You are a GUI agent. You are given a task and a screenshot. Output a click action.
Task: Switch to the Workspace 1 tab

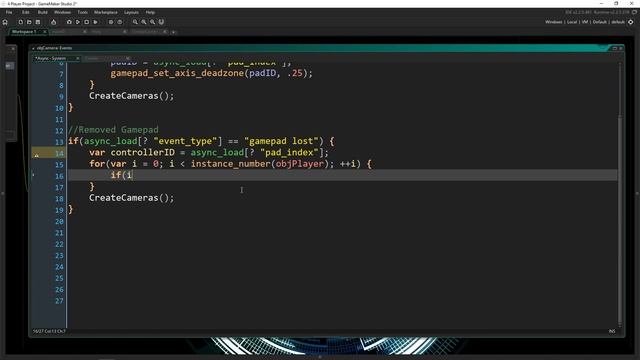24,32
